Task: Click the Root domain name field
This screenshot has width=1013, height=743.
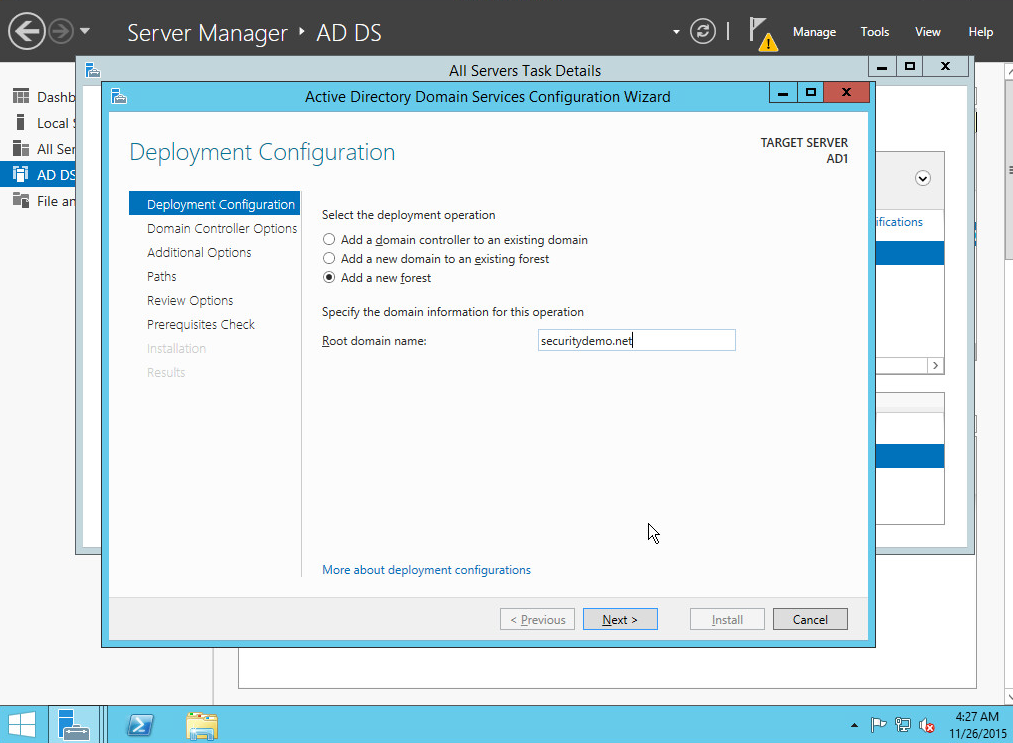Action: point(636,340)
